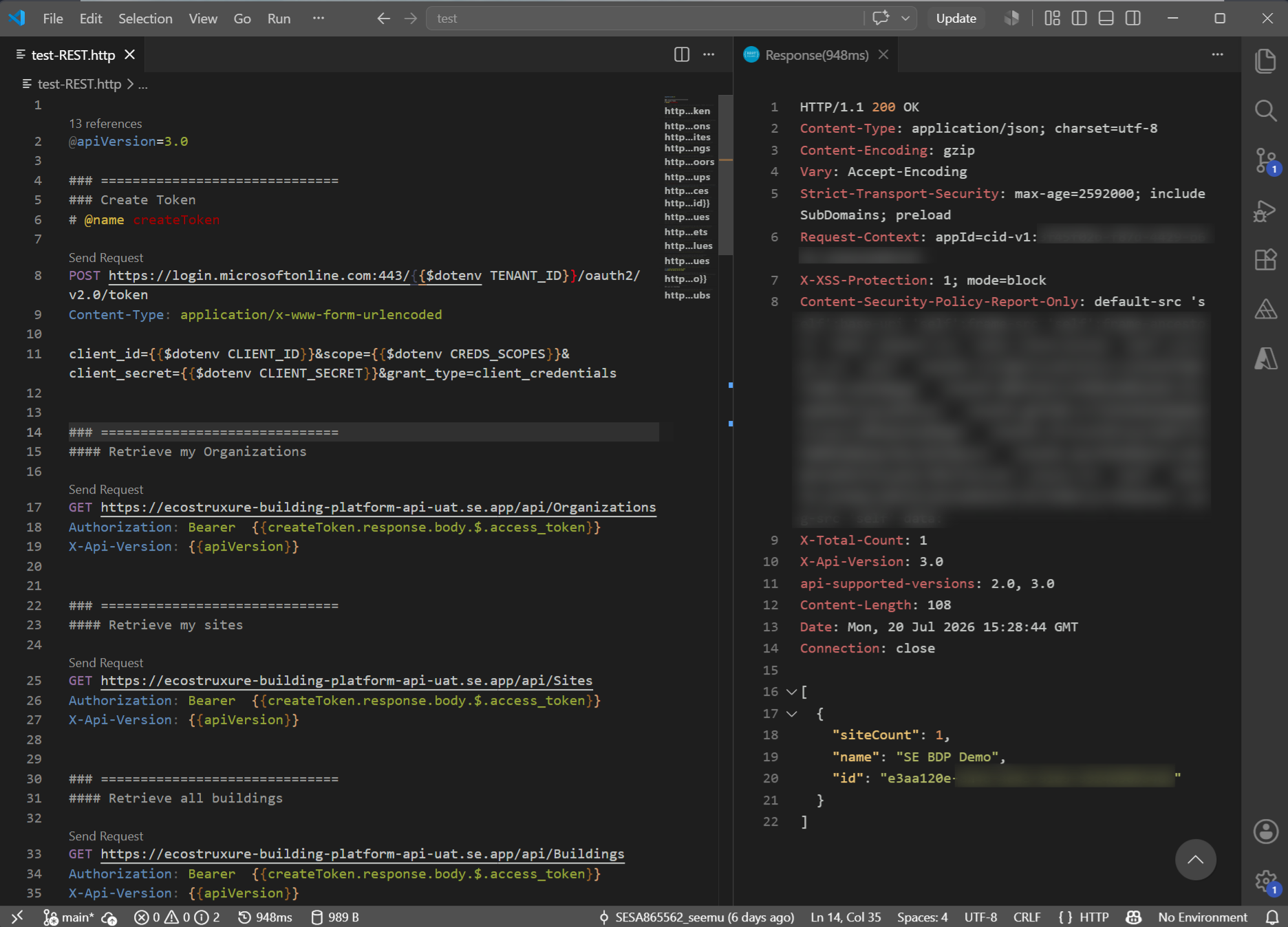Send Request for the Sites GET
Image resolution: width=1288 pixels, height=927 pixels.
point(106,663)
